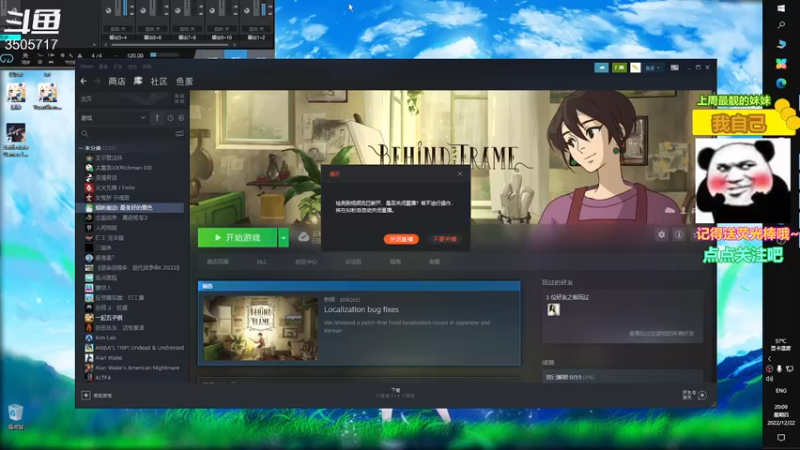Image resolution: width=800 pixels, height=450 pixels.
Task: Click the microphone tray icon
Action: pos(779,368)
